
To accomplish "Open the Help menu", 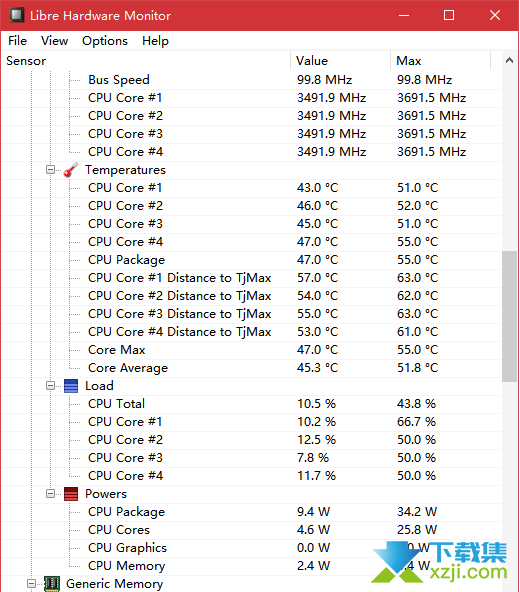I will coord(155,41).
